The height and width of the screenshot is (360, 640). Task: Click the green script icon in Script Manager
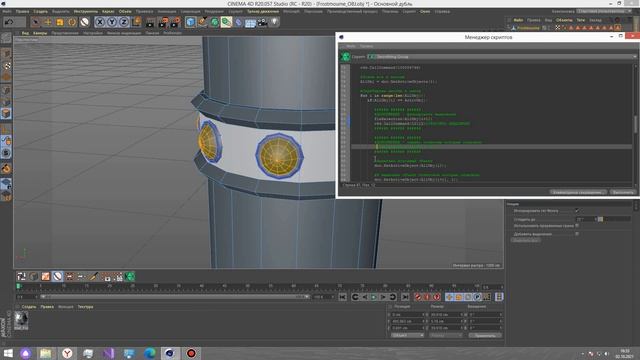(x=346, y=57)
